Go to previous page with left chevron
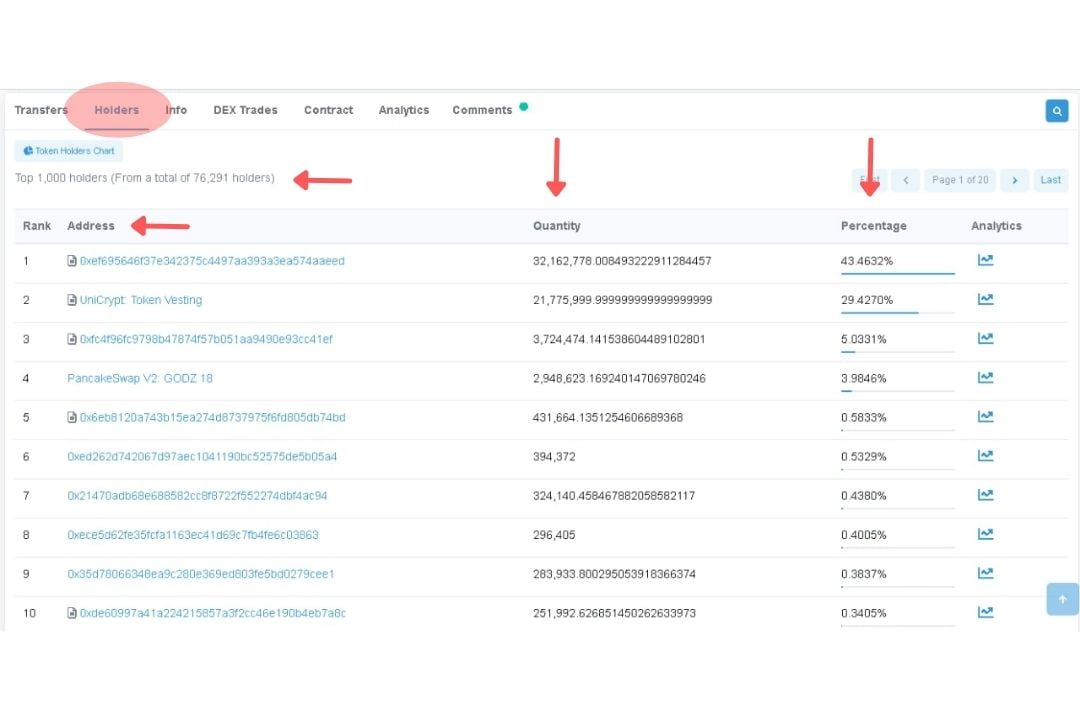 906,180
